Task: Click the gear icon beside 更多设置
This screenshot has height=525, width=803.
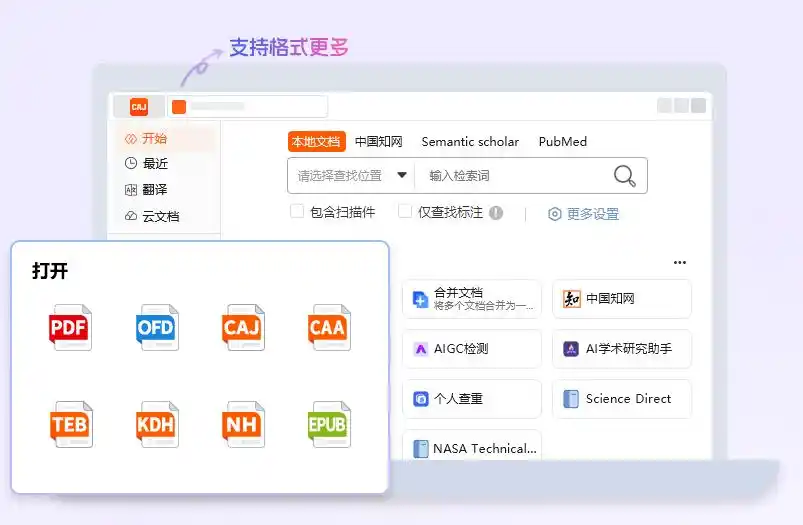Action: coord(555,214)
